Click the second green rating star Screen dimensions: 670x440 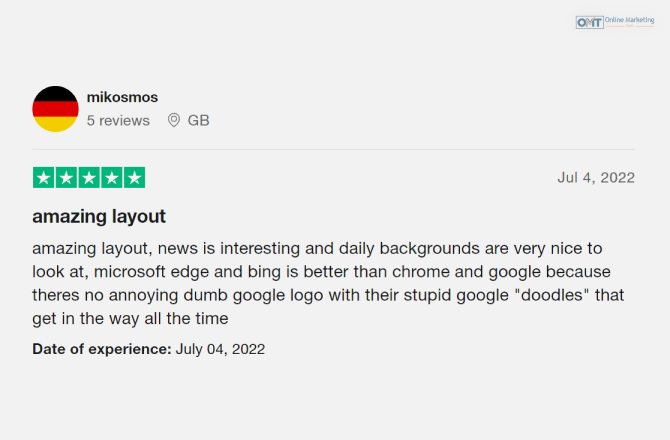(x=66, y=177)
